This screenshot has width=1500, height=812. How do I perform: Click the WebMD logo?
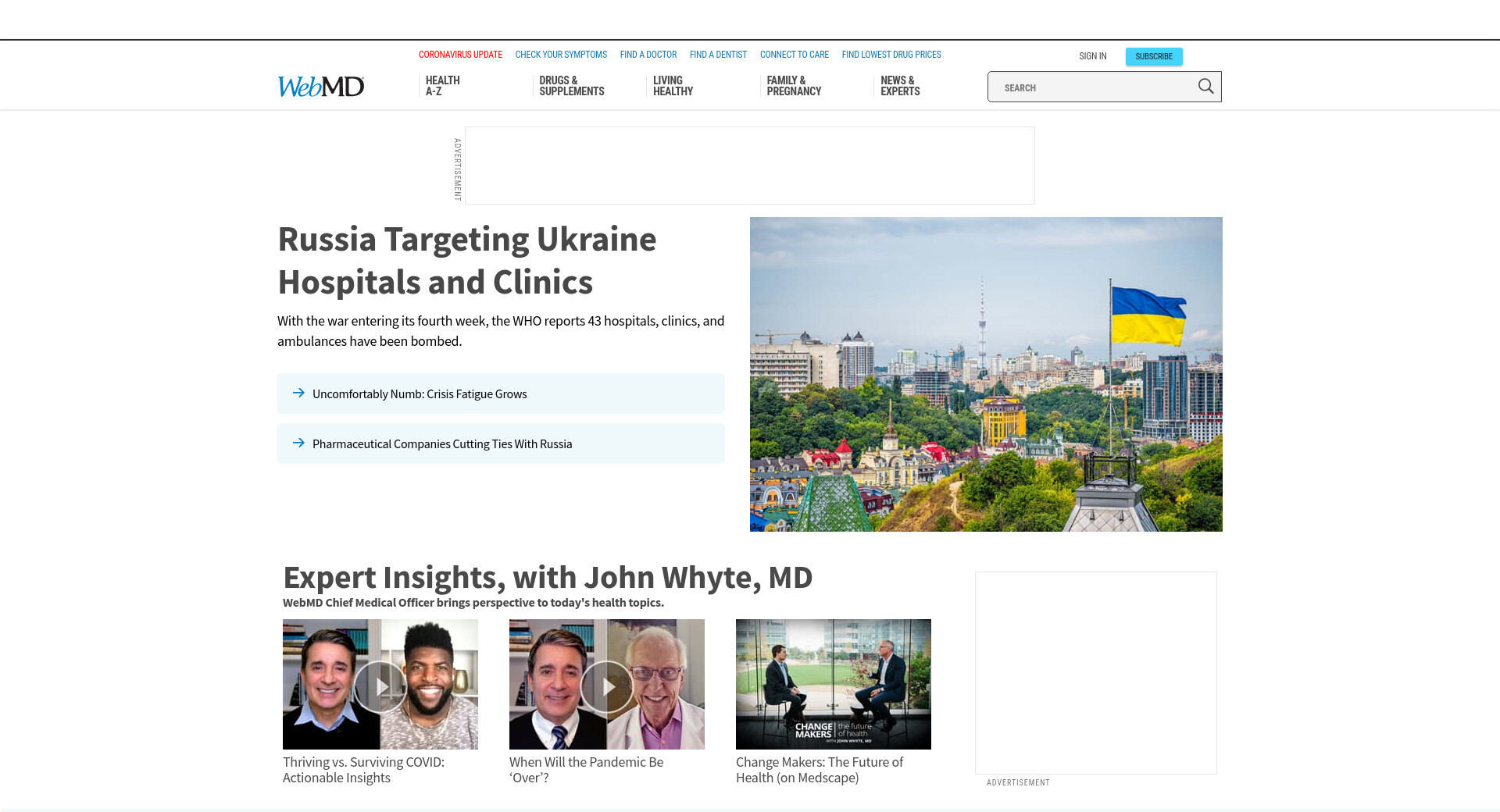point(321,87)
